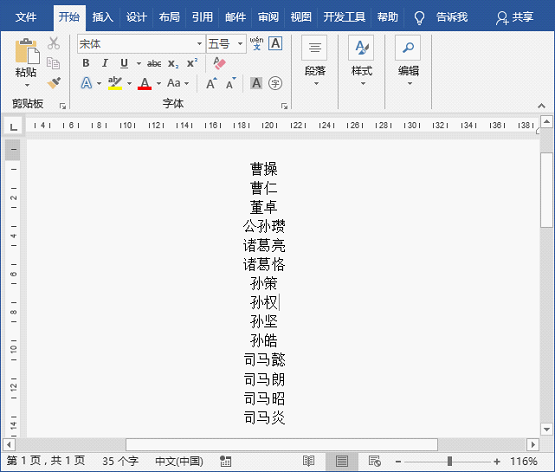Click the 共享 Share button
The width and height of the screenshot is (555, 472).
click(514, 17)
